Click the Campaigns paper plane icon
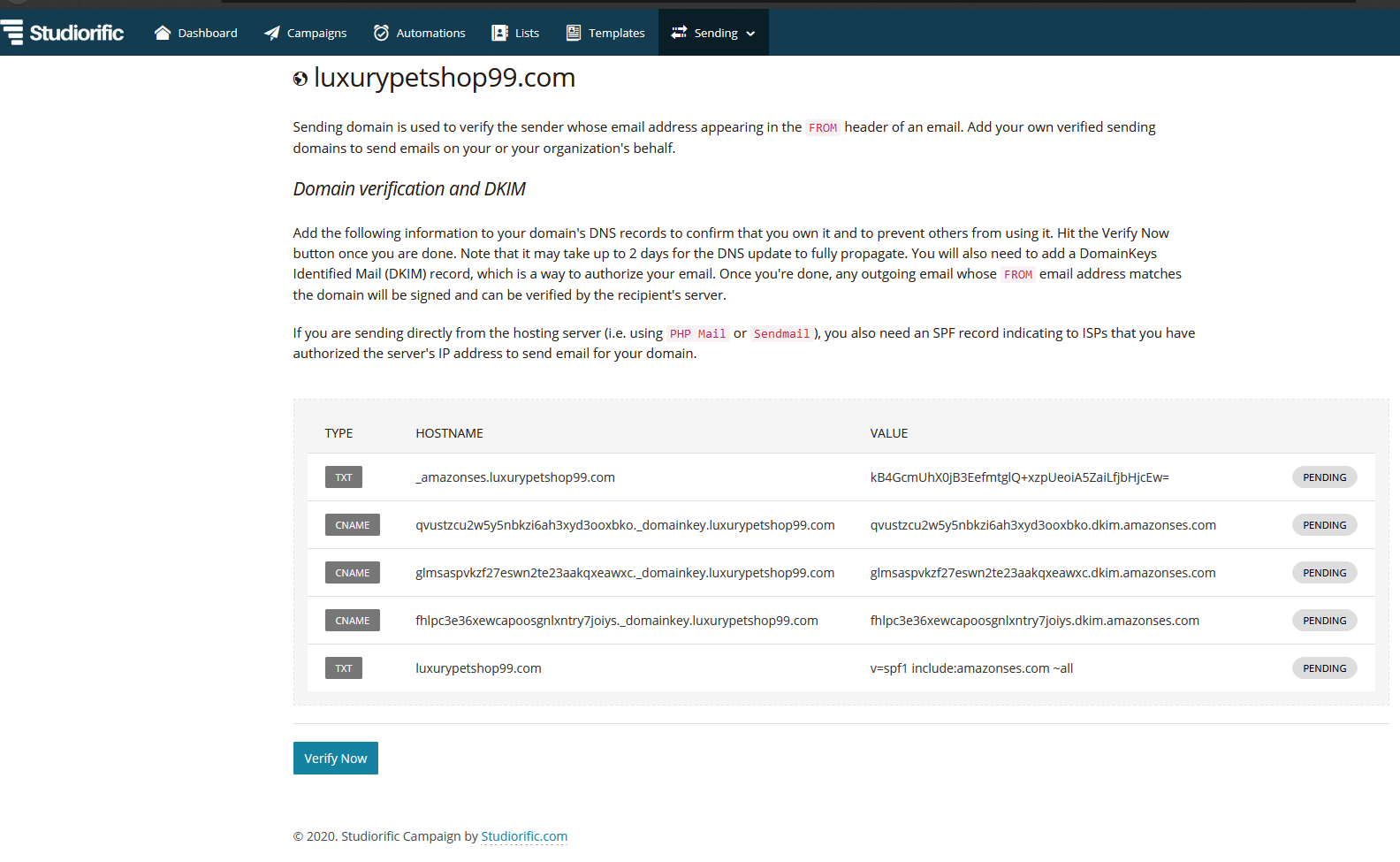 pyautogui.click(x=271, y=33)
